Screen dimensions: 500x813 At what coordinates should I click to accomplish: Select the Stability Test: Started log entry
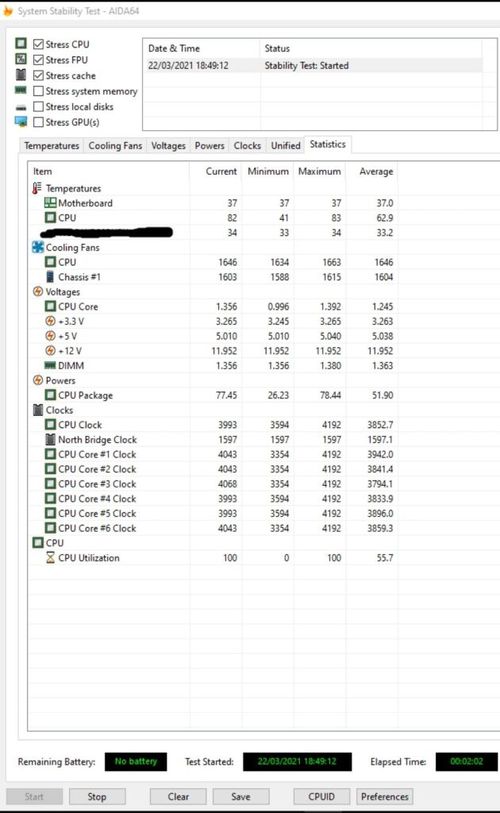313,65
